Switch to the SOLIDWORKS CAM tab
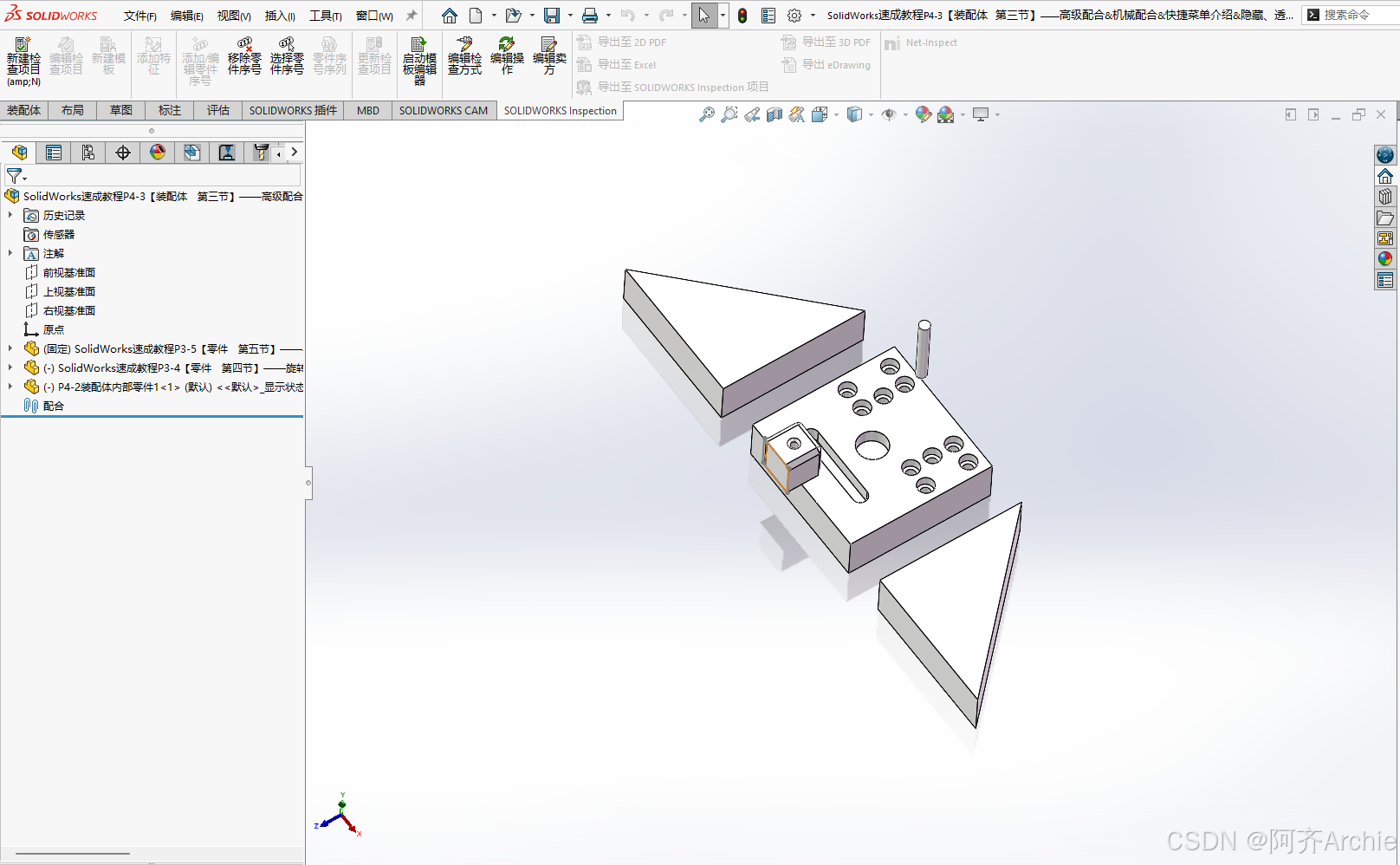1400x865 pixels. [x=444, y=110]
